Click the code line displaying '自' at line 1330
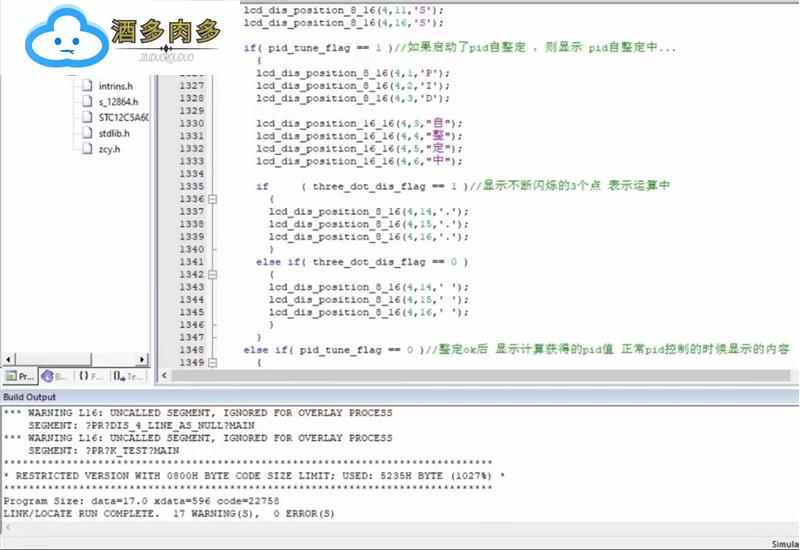Screen dimensions: 800x550 [359, 123]
